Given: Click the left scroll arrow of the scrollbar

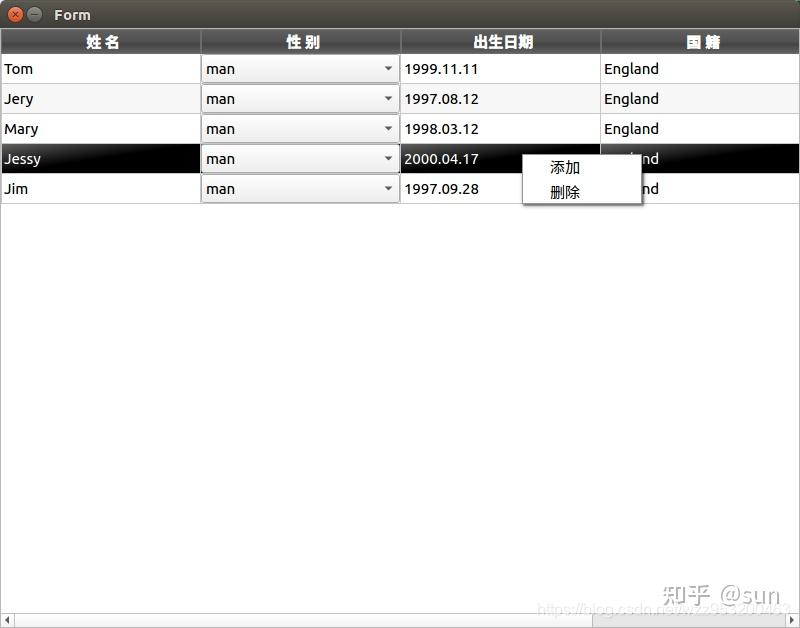Looking at the screenshot, I should coord(6,619).
